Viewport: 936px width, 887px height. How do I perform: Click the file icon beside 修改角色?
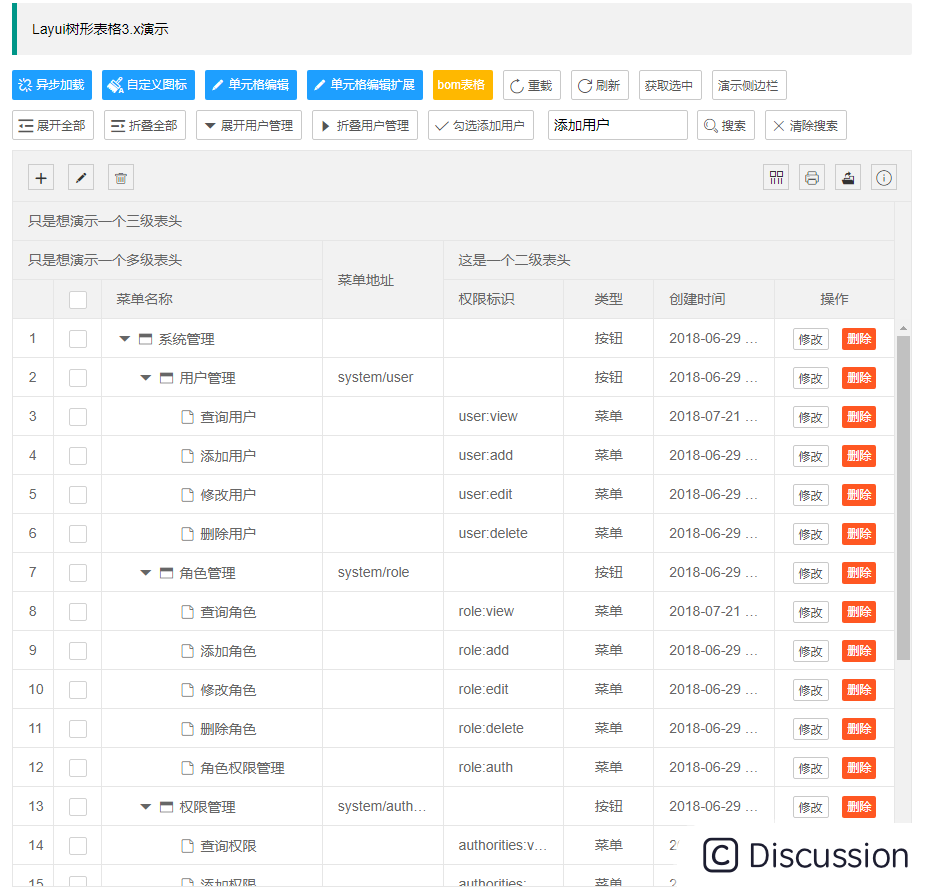[x=187, y=690]
